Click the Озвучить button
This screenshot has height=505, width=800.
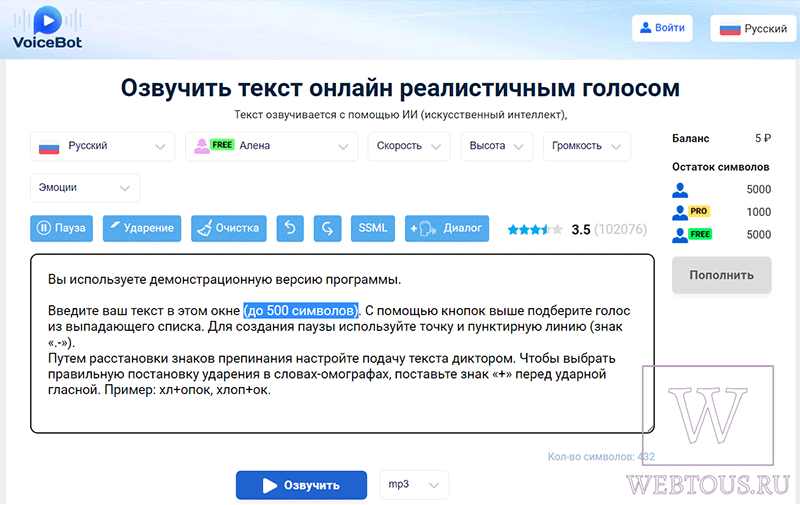301,485
